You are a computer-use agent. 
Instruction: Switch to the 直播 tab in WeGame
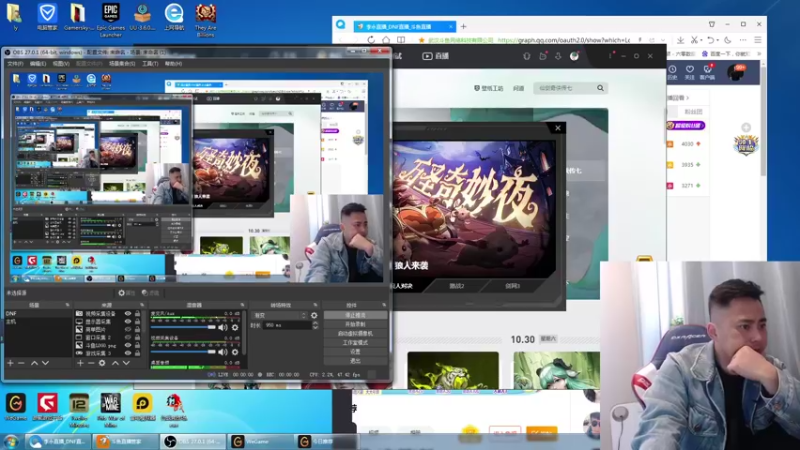[435, 56]
